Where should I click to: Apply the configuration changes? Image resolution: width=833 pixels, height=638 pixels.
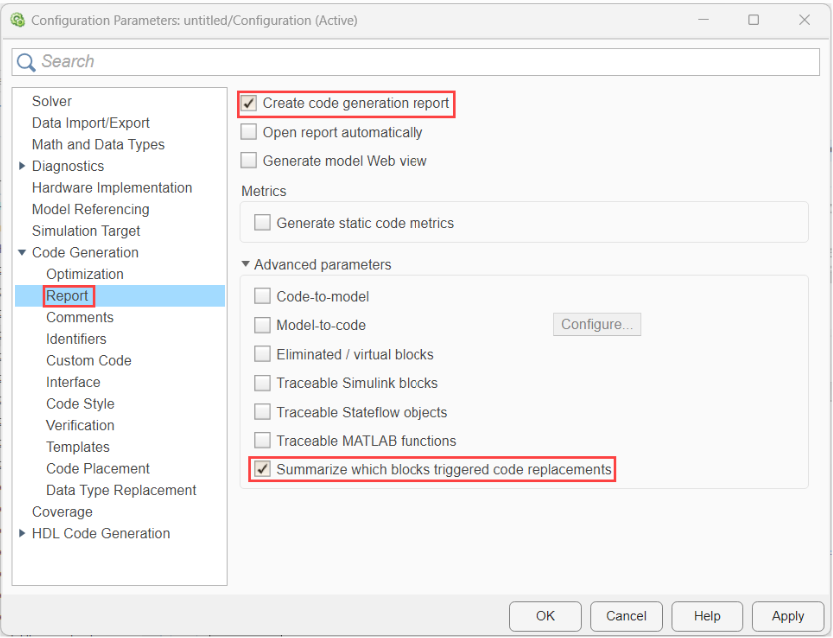tap(788, 616)
